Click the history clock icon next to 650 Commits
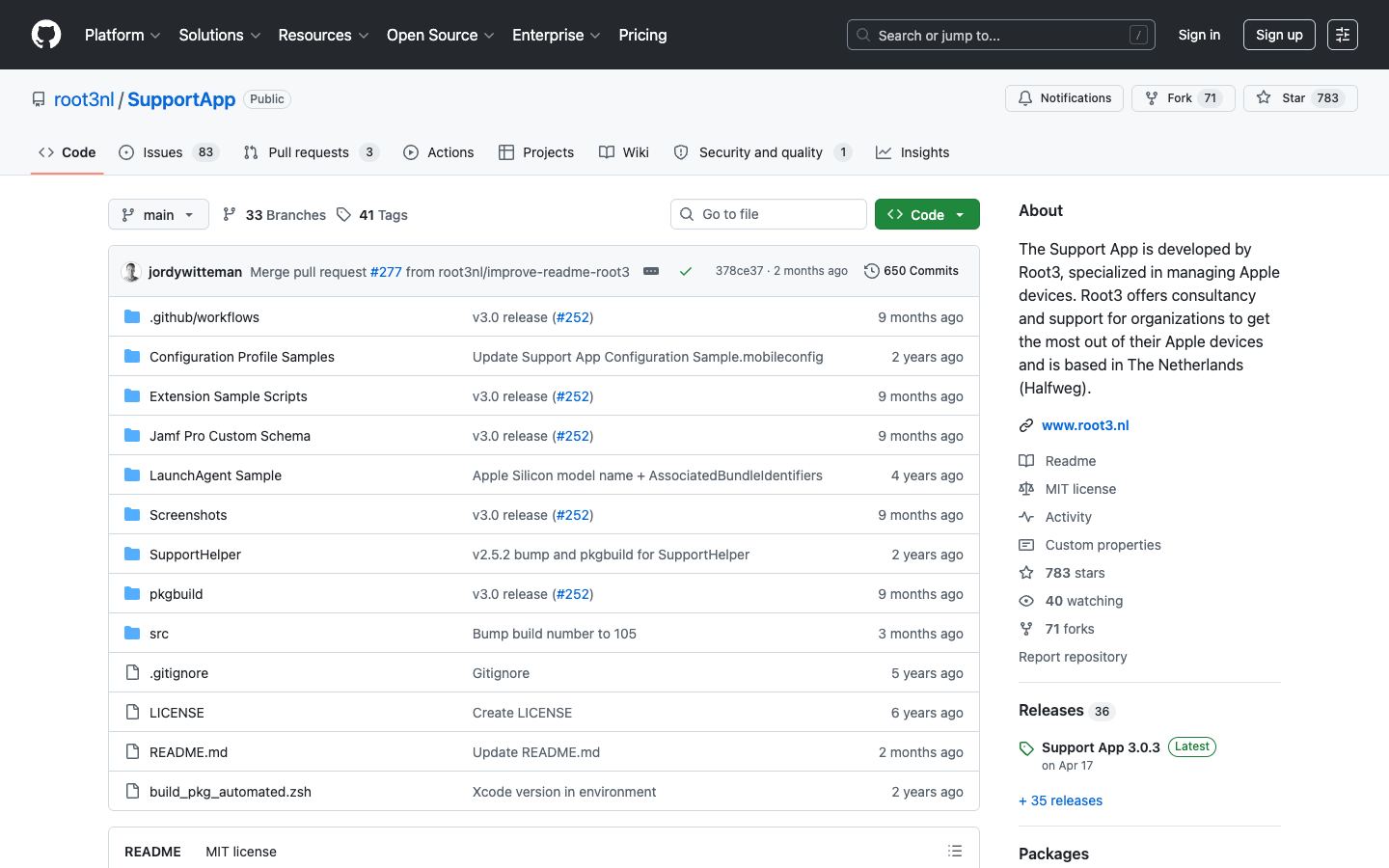 (x=872, y=271)
